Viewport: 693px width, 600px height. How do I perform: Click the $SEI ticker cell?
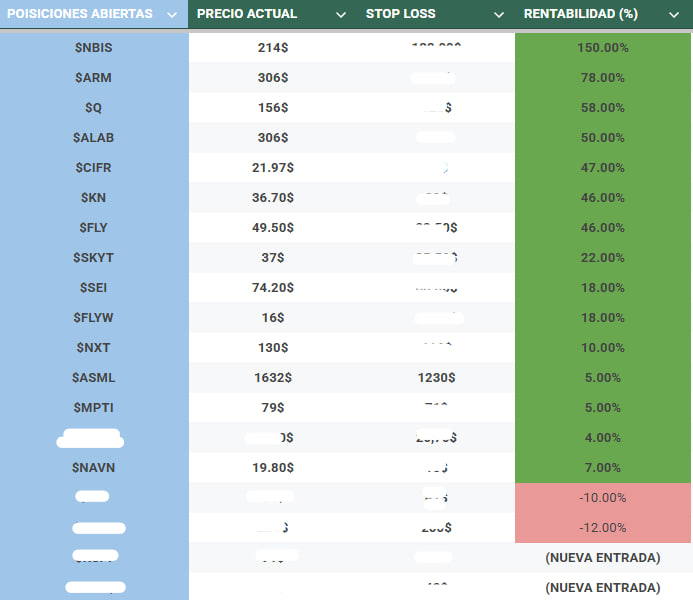94,288
